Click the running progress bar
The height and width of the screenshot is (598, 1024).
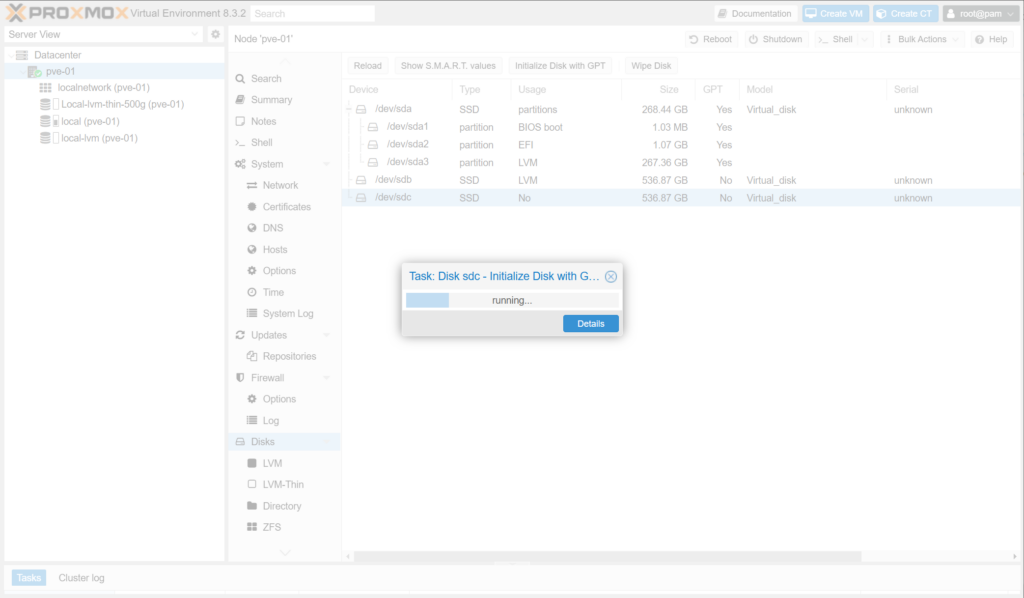point(511,300)
